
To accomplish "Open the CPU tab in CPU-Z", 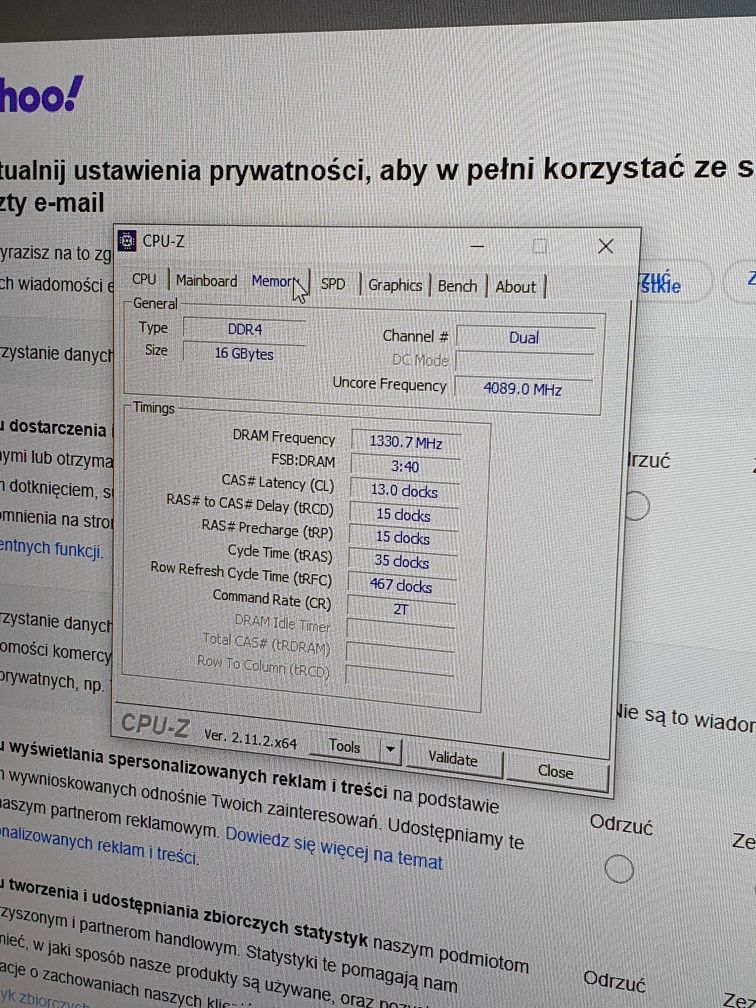I will [144, 279].
